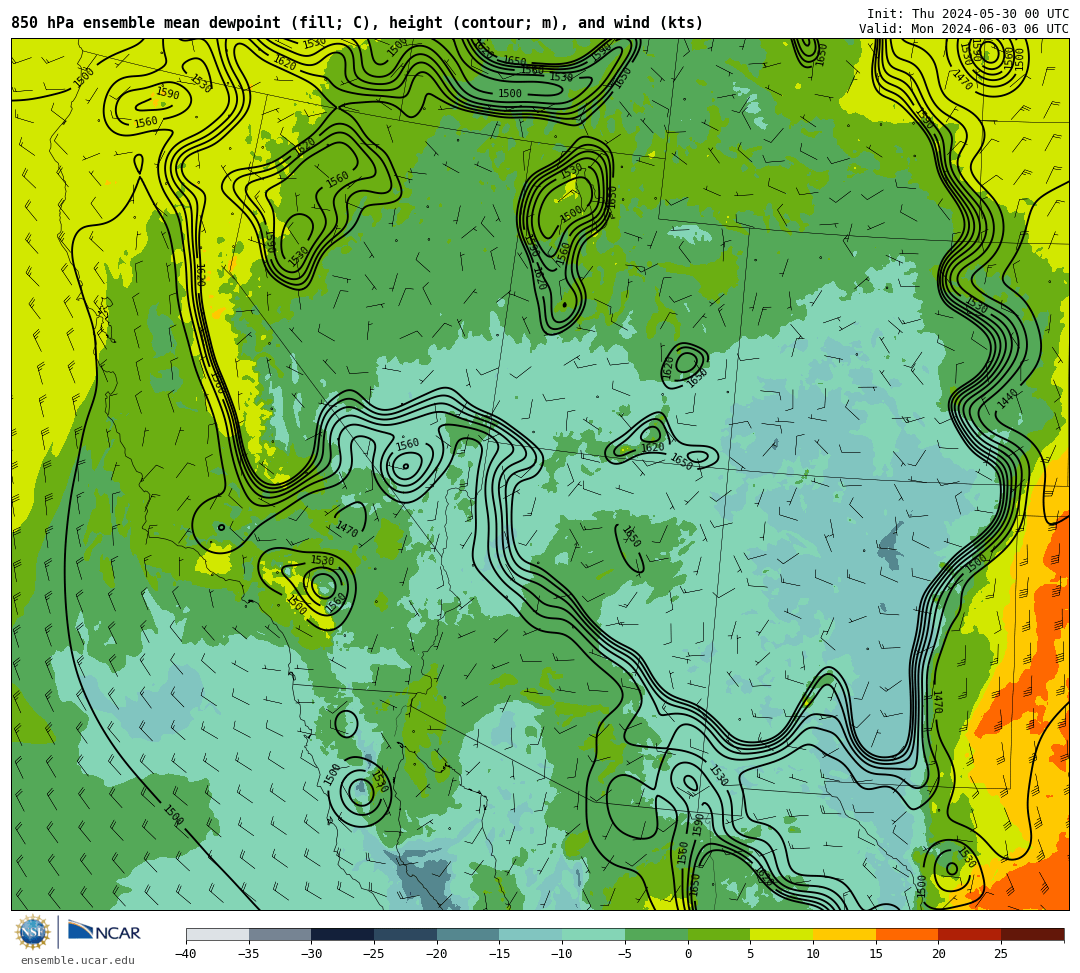
Task: Click the -40 to -35 color swatch
Action: pyautogui.click(x=218, y=934)
